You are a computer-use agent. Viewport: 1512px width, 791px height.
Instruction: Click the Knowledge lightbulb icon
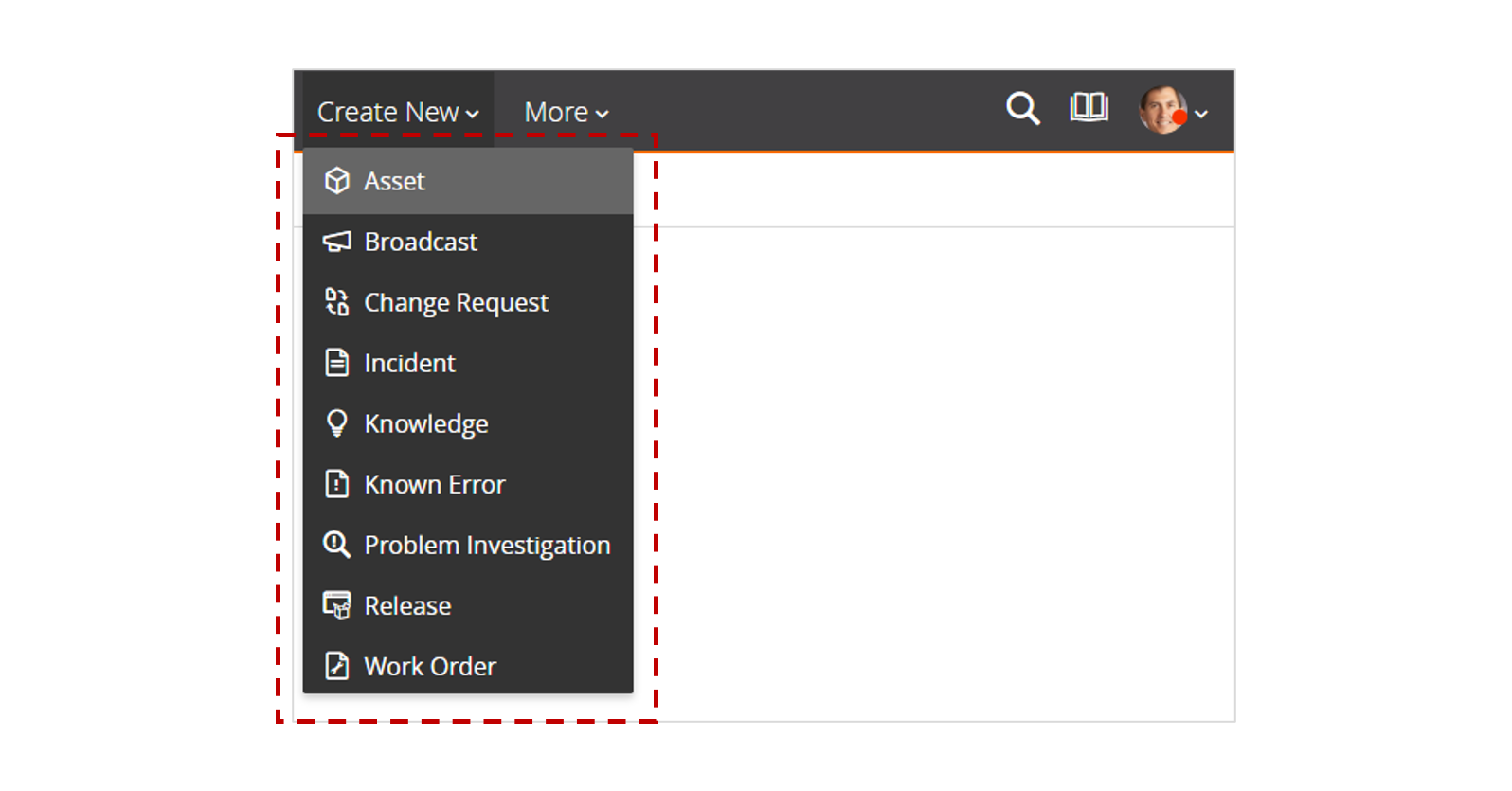tap(336, 422)
